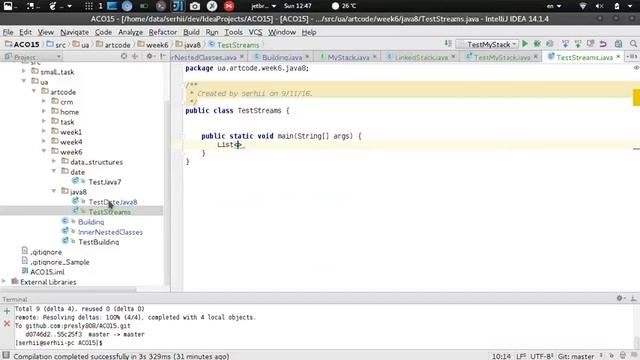The width and height of the screenshot is (640, 360).
Task: Click the VCS commit changes icon
Action: (578, 44)
